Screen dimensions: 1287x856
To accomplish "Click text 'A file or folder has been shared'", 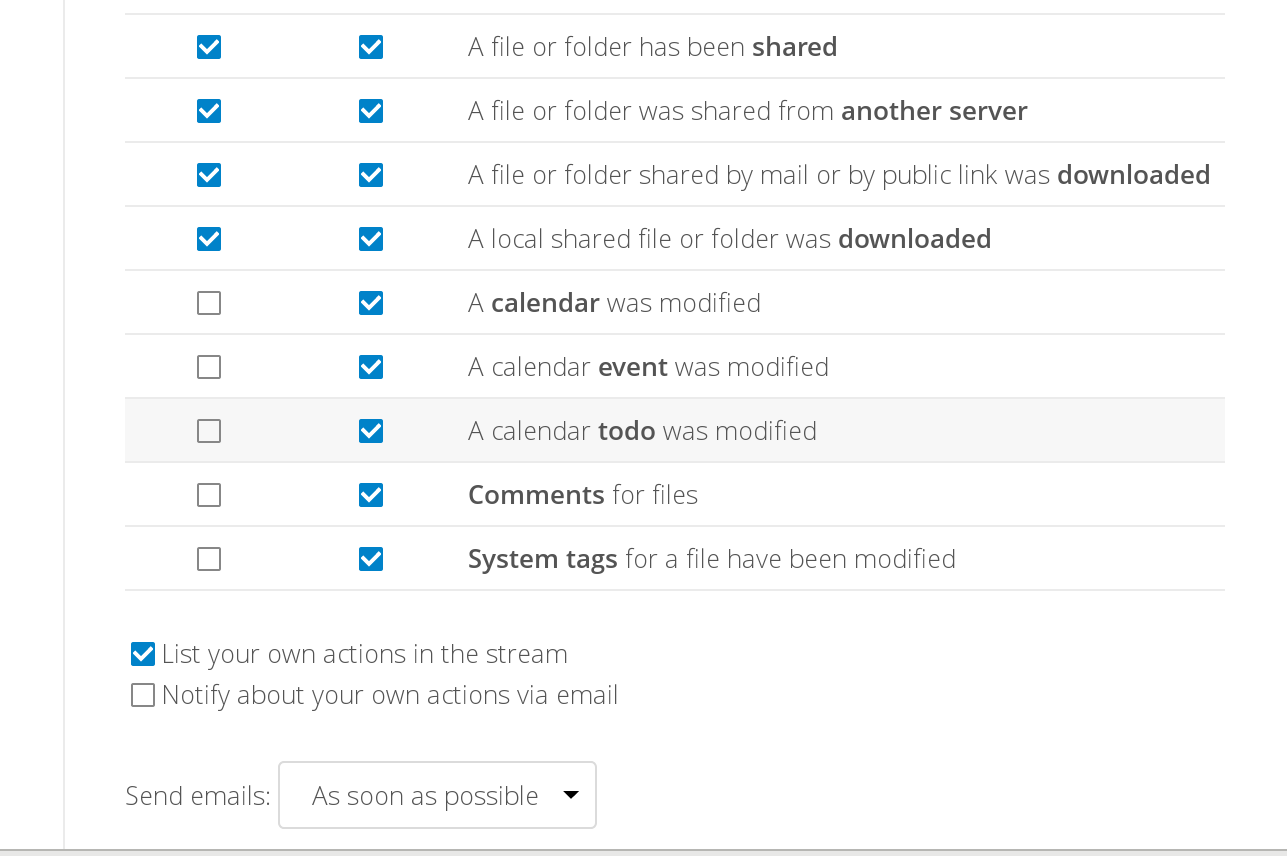I will coord(653,47).
